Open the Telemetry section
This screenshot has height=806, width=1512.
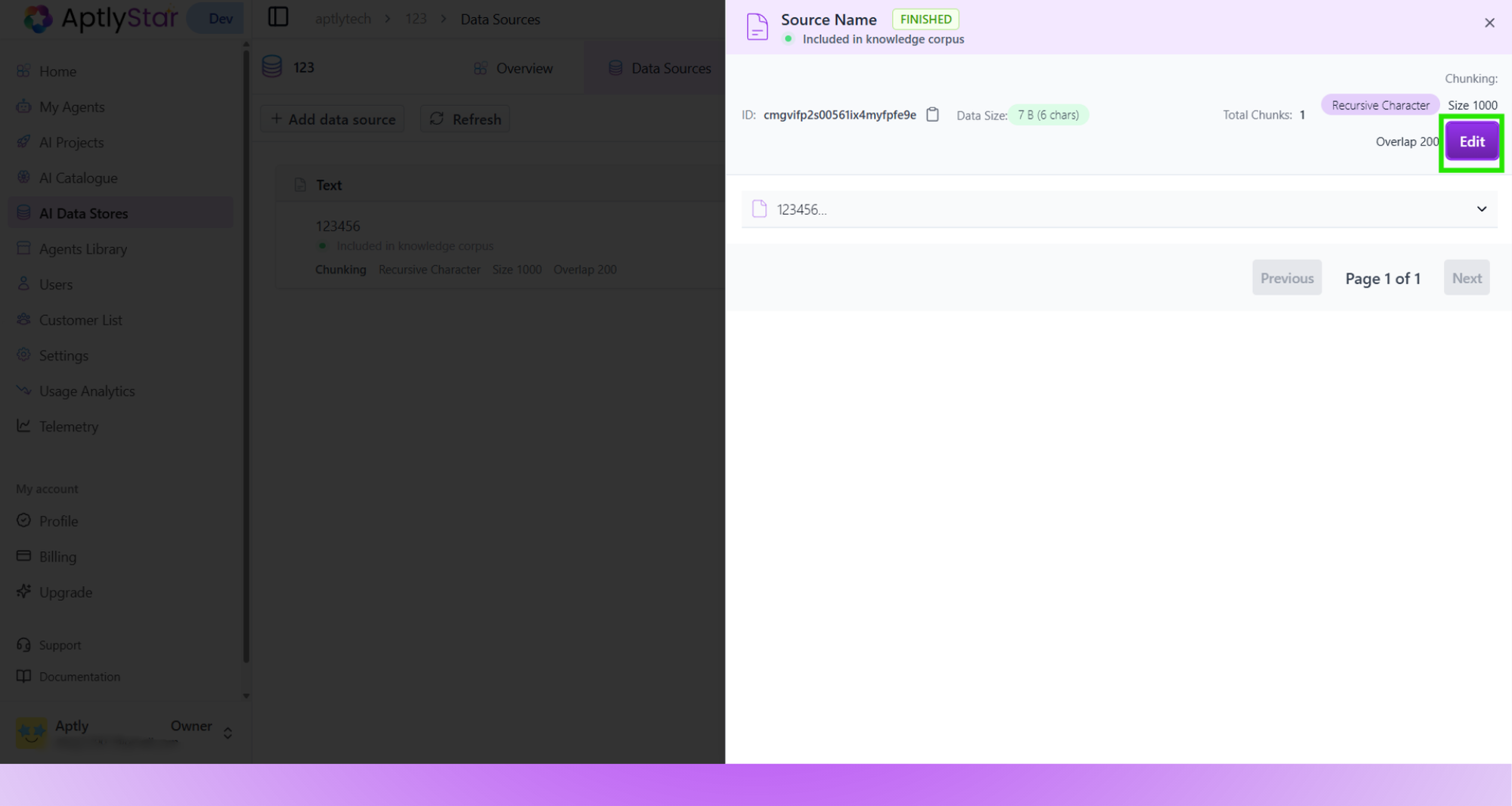23,426
